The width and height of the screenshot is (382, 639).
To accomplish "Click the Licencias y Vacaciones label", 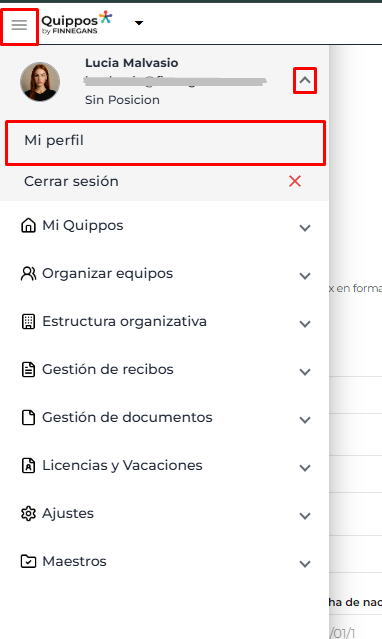I will [122, 465].
